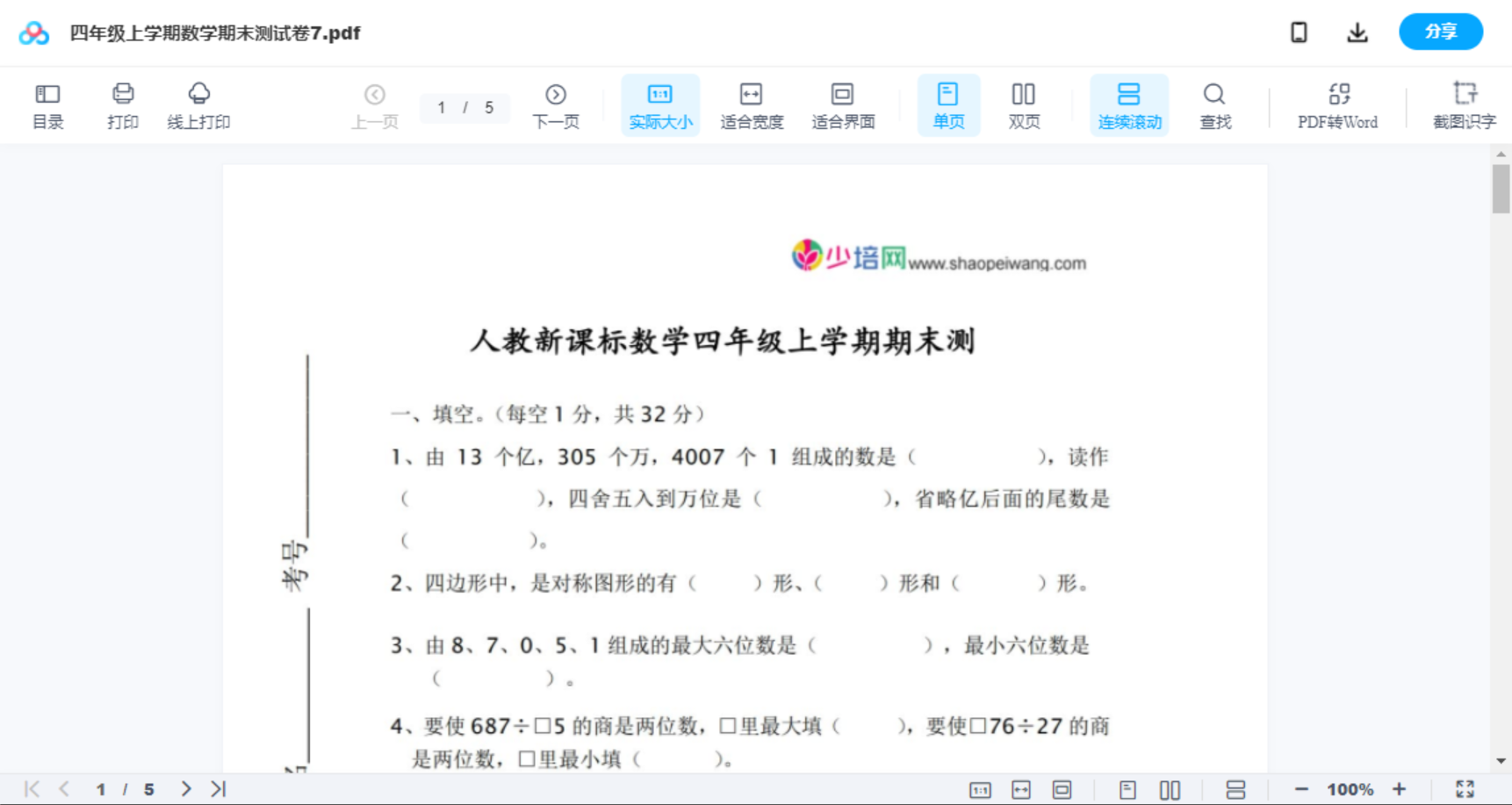Enable 双页 two-page view mode
The image size is (1512, 805).
pos(1024,104)
